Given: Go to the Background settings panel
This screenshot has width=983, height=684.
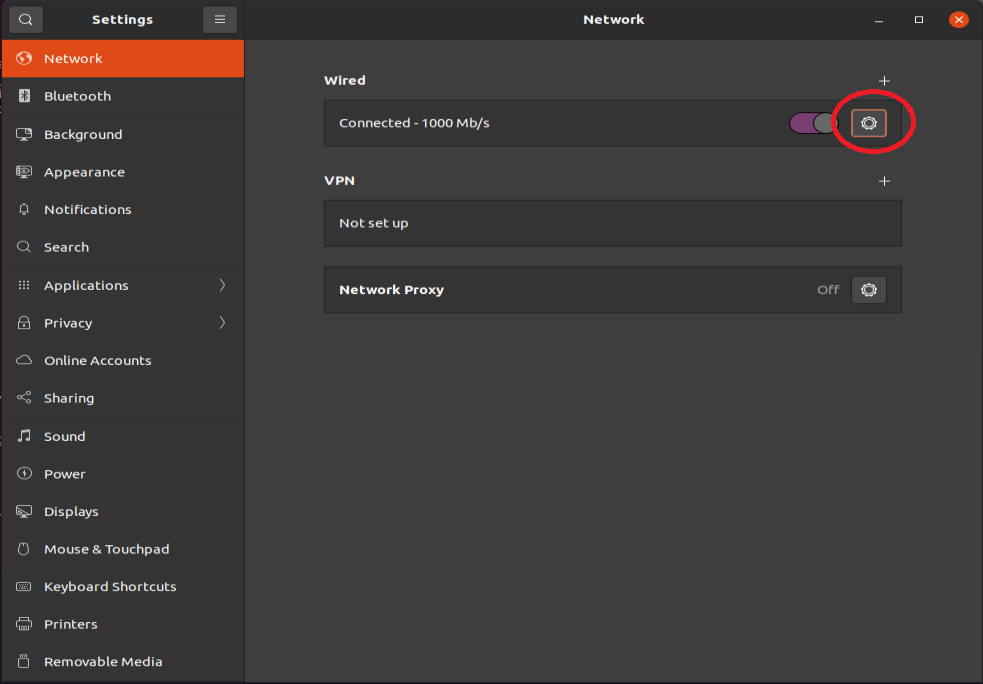Looking at the screenshot, I should 123,134.
